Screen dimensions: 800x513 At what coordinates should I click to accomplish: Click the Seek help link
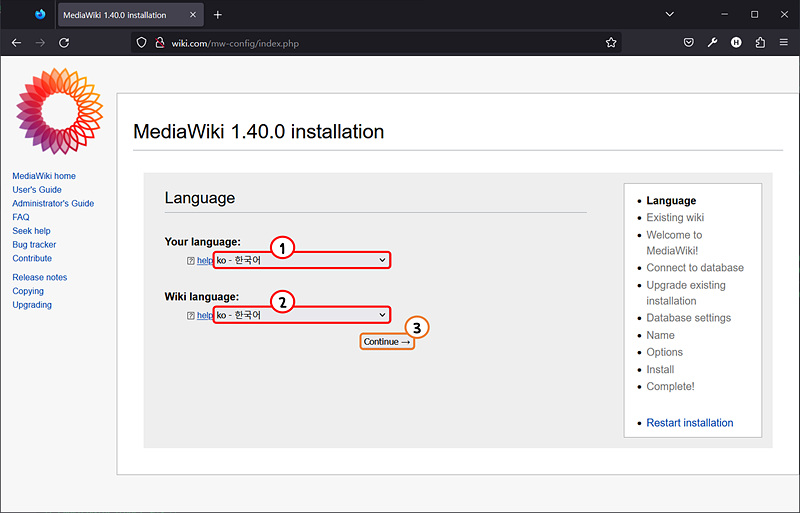[31, 231]
